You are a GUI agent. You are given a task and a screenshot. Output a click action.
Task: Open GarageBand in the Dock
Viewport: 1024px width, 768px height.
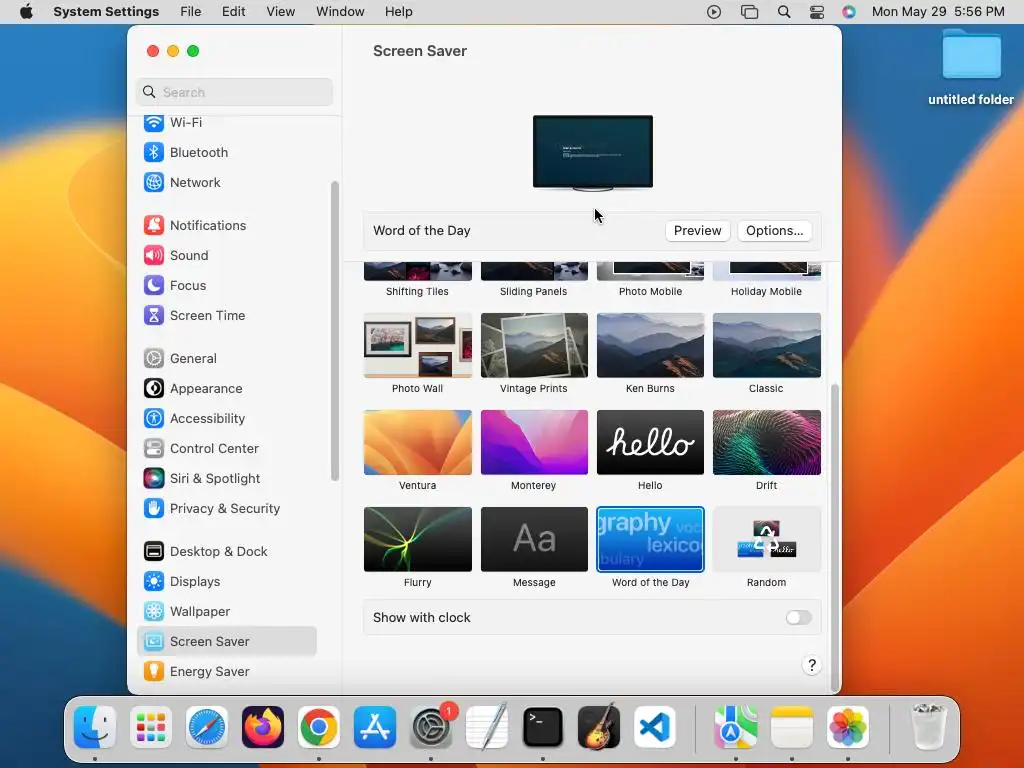click(599, 727)
